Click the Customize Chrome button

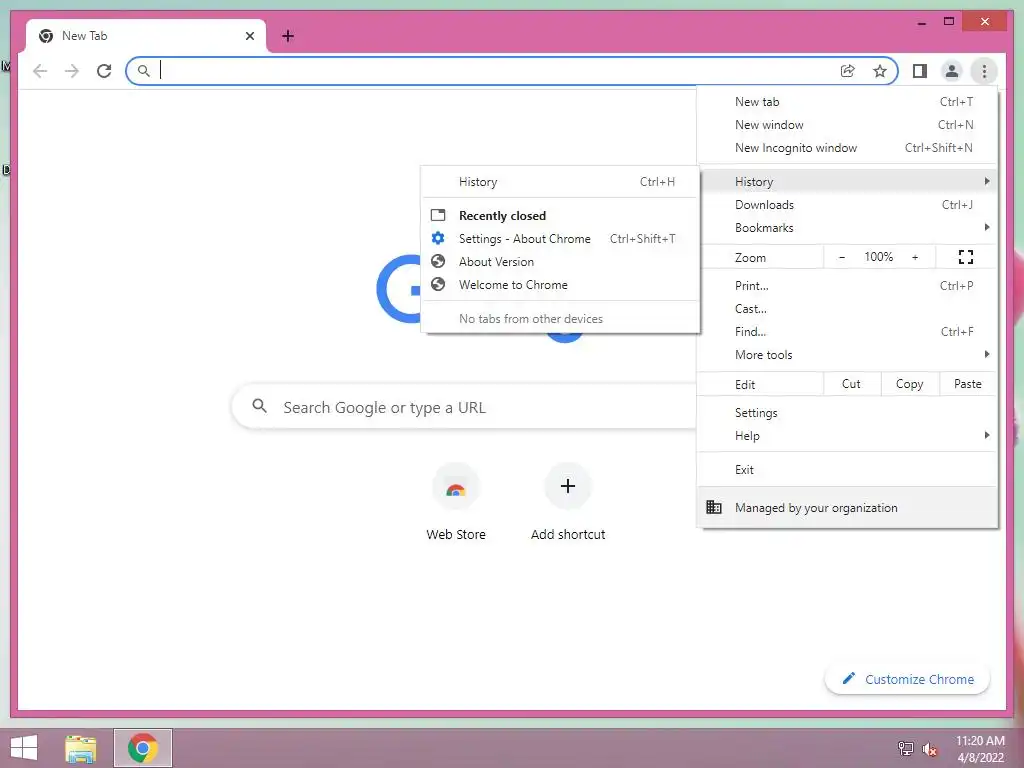point(907,679)
